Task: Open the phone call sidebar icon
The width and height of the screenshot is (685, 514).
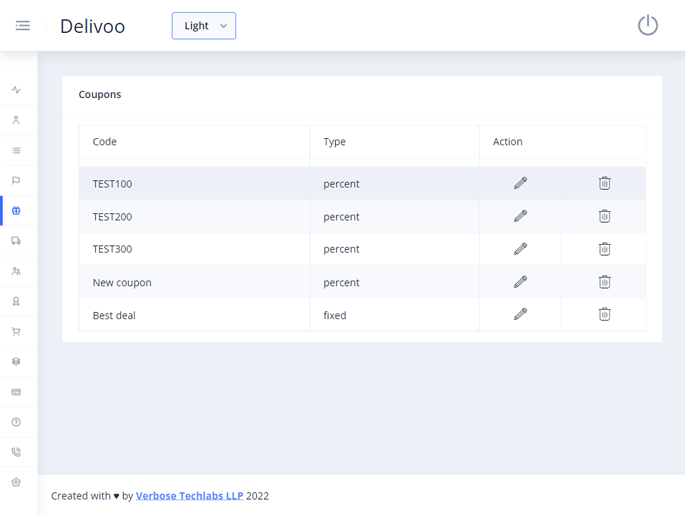Action: (16, 452)
